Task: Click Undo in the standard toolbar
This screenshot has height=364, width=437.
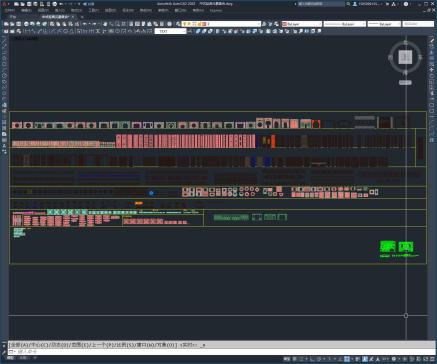Action: tap(85, 24)
